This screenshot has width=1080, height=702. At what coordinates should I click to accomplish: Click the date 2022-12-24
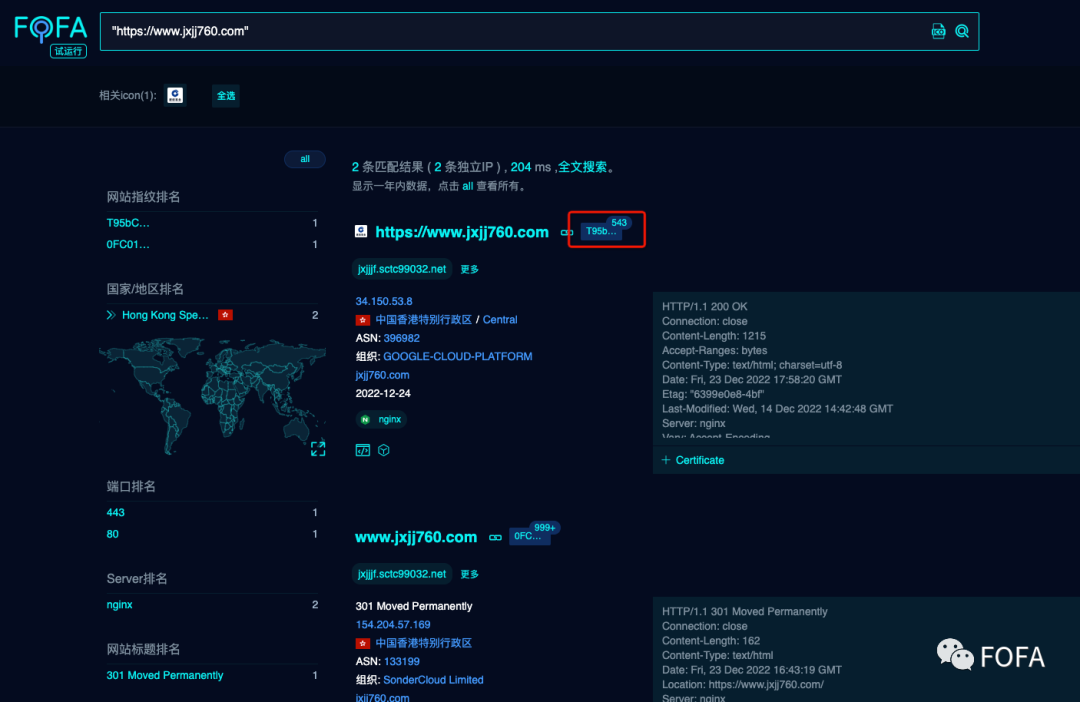[383, 393]
